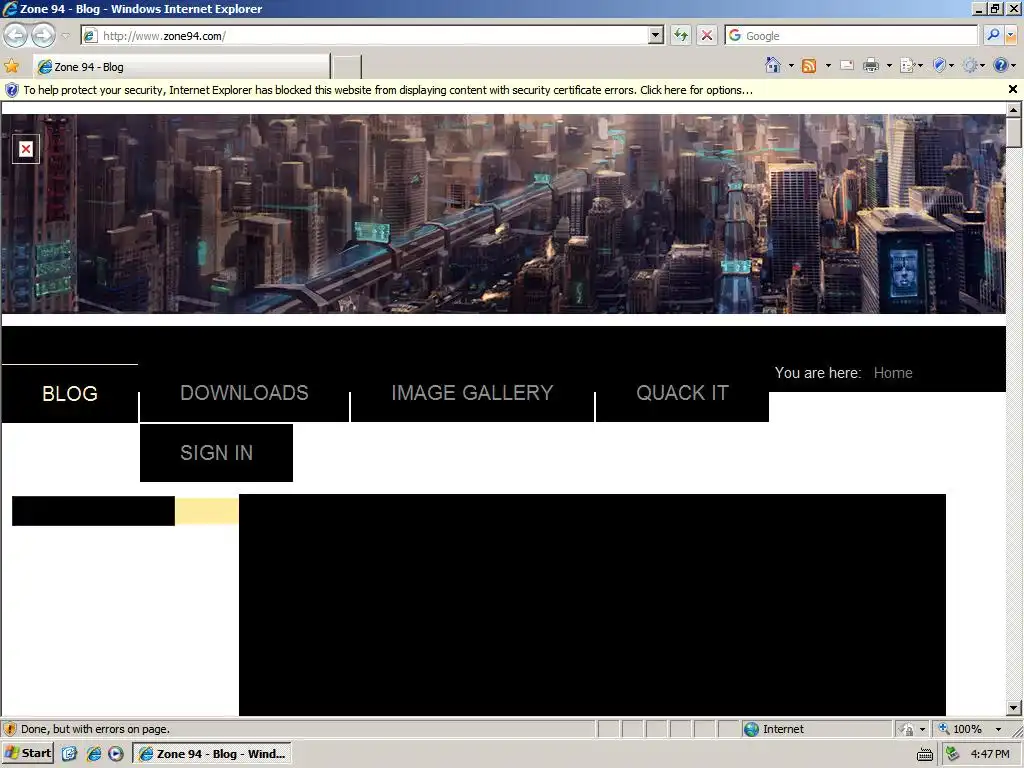This screenshot has height=768, width=1024.
Task: Click the Google search box
Action: click(x=852, y=35)
